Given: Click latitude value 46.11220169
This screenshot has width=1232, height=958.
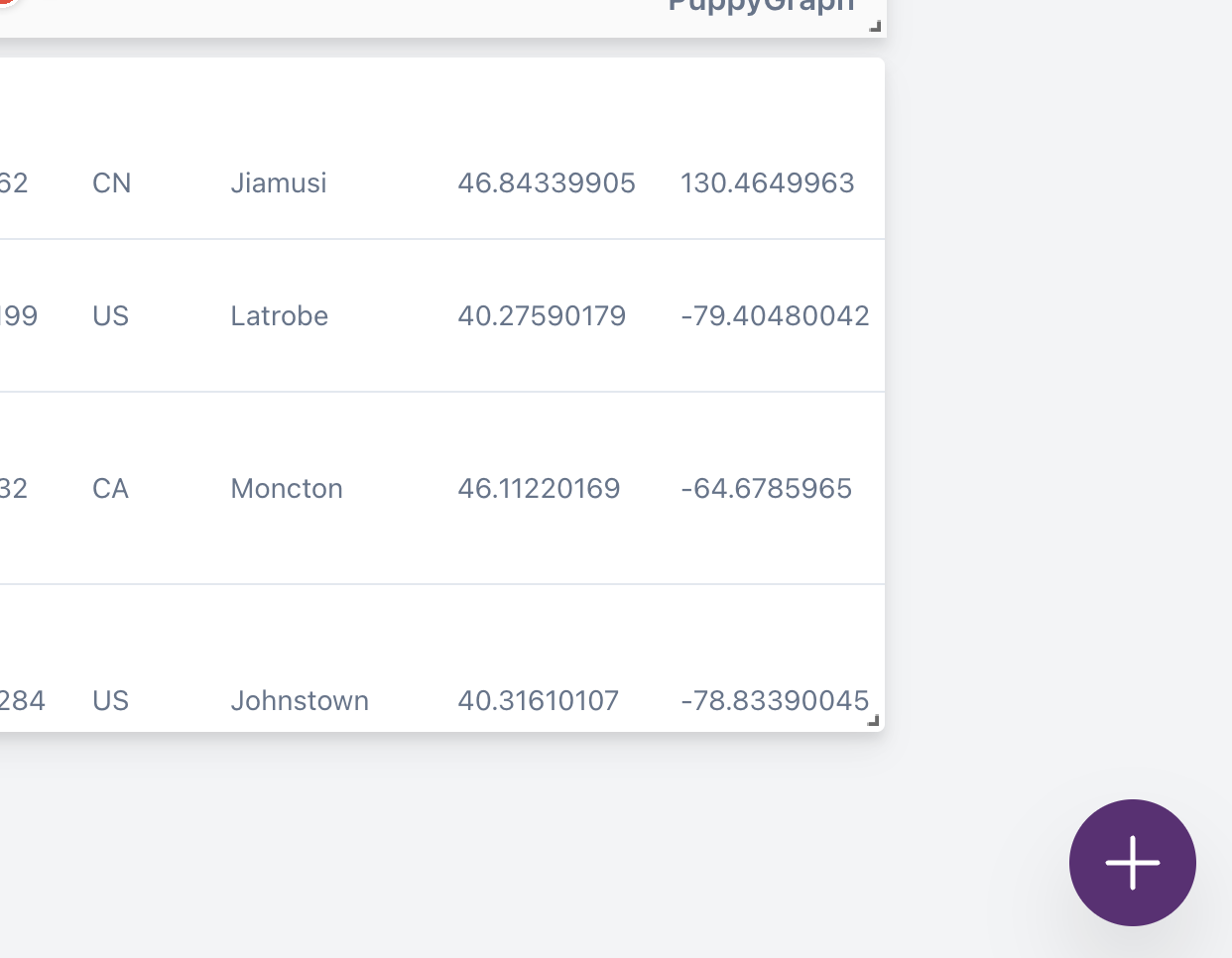Looking at the screenshot, I should tap(539, 488).
